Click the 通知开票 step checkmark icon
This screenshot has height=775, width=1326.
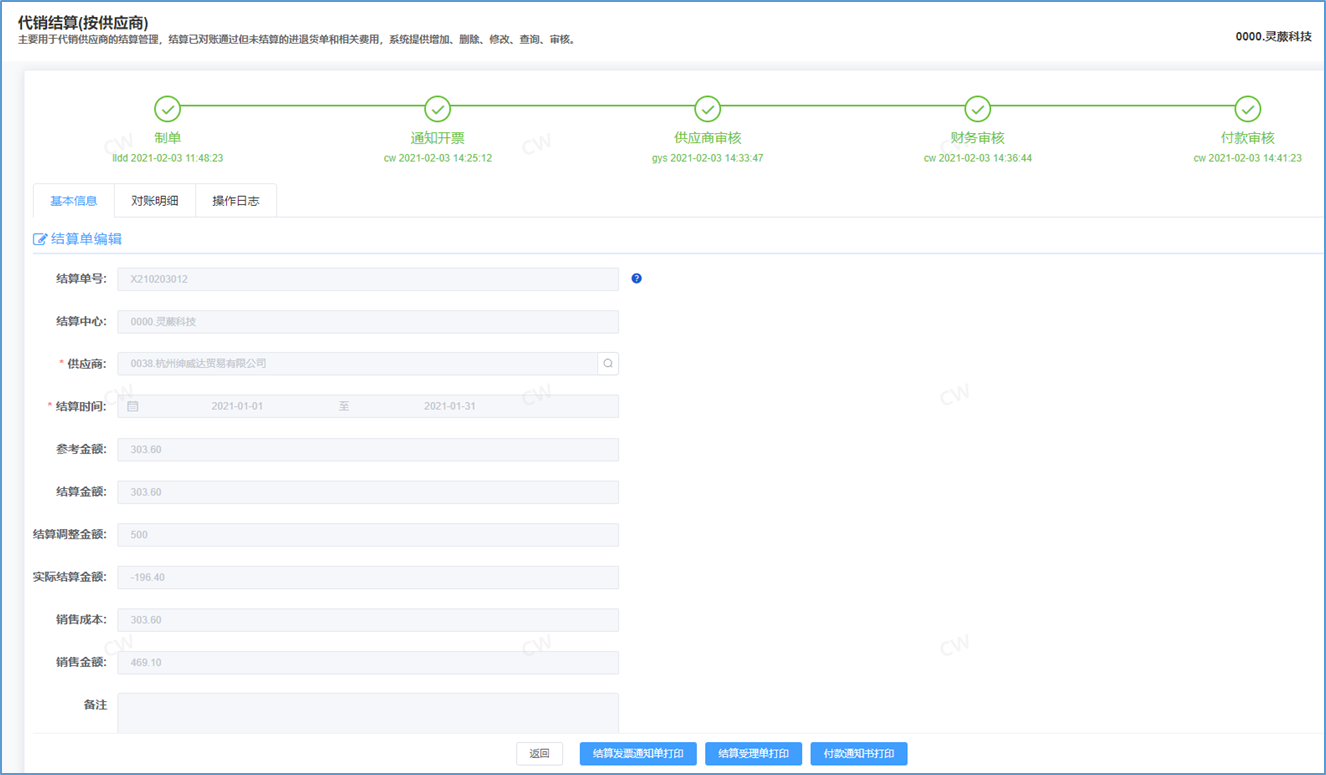point(437,109)
